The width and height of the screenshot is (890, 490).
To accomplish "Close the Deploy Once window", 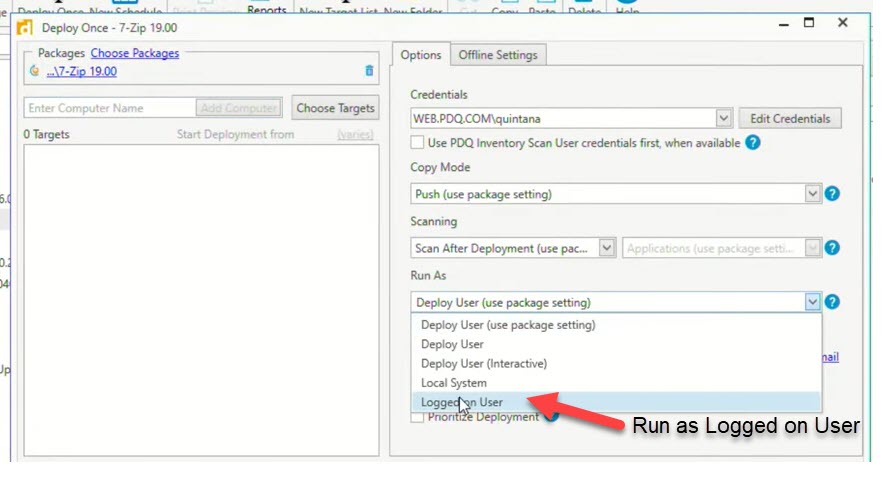I will (x=842, y=23).
